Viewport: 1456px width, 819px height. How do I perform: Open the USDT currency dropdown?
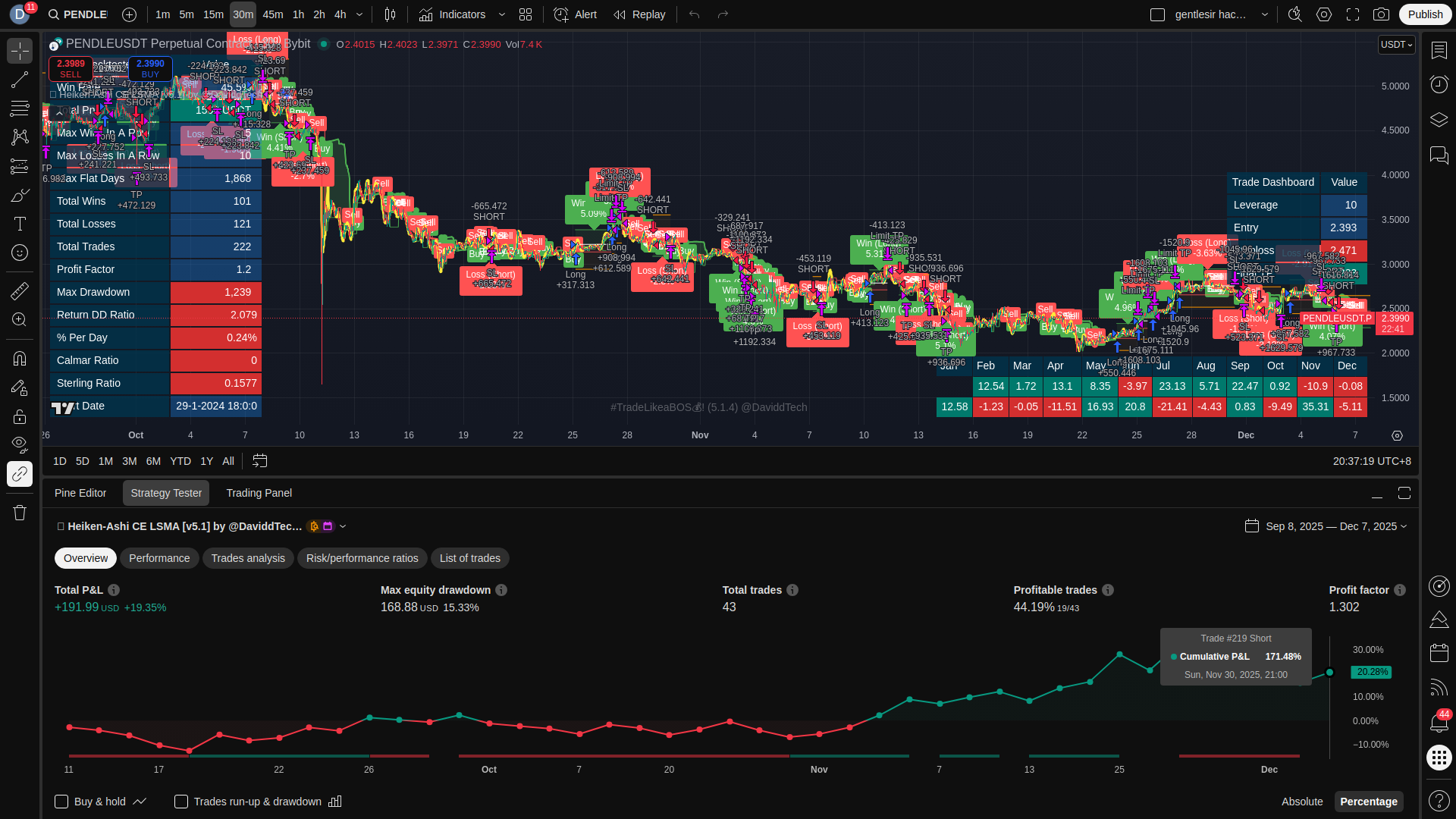point(1396,45)
